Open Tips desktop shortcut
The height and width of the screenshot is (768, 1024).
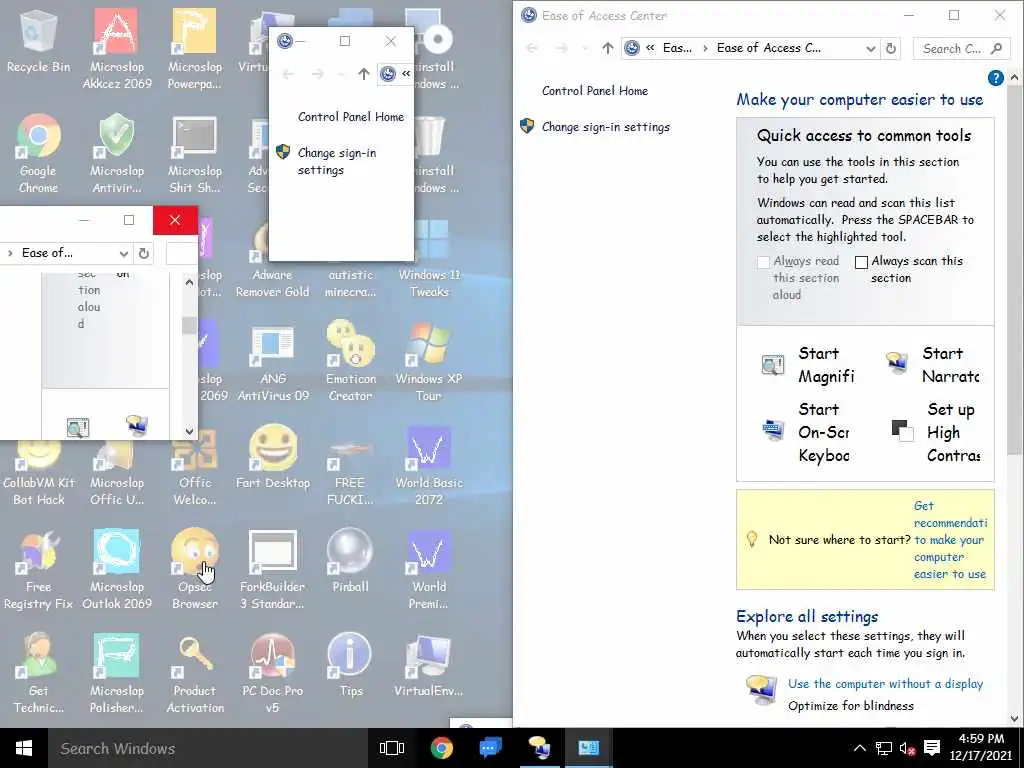[350, 665]
